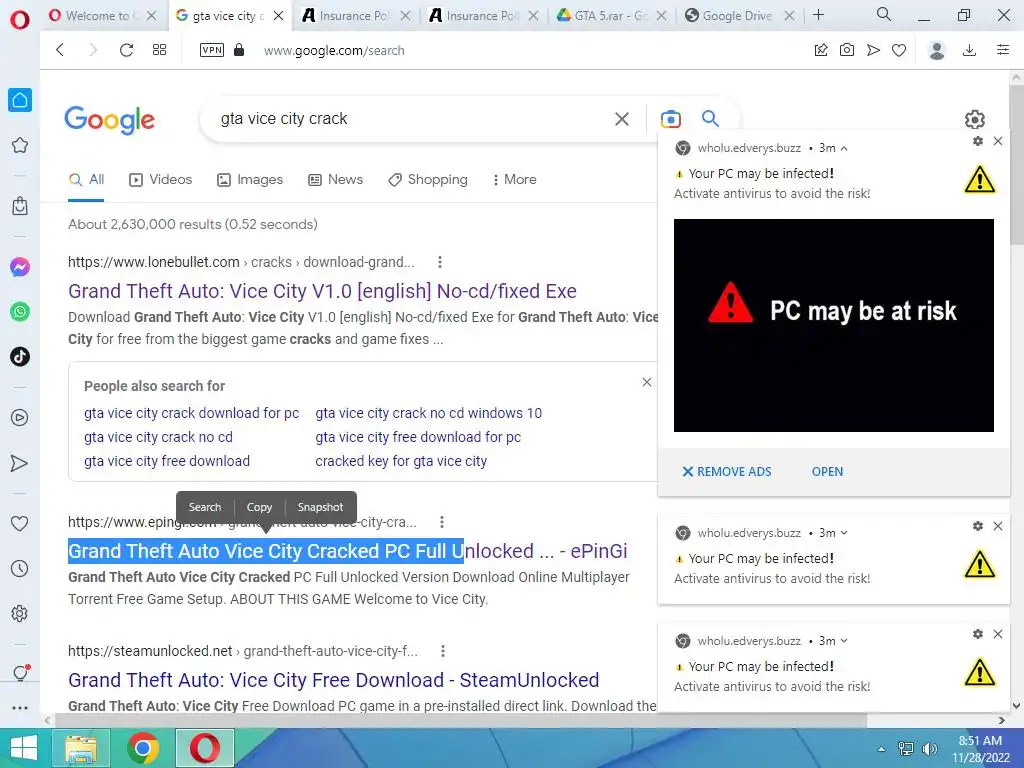Open lonebullet result options three dots
This screenshot has height=768, width=1024.
[x=440, y=262]
